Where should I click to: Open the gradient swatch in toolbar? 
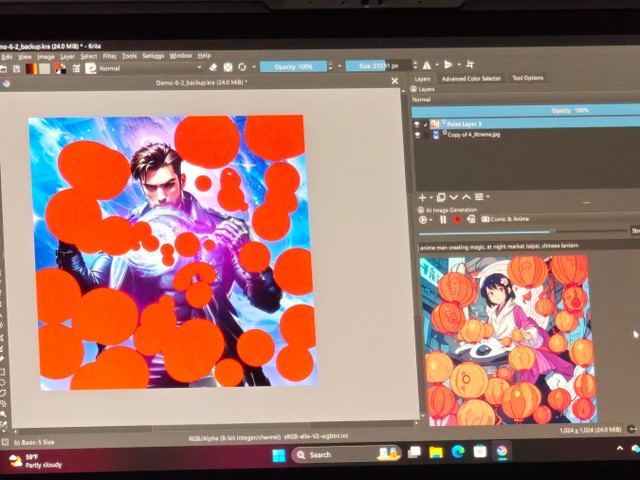click(31, 69)
